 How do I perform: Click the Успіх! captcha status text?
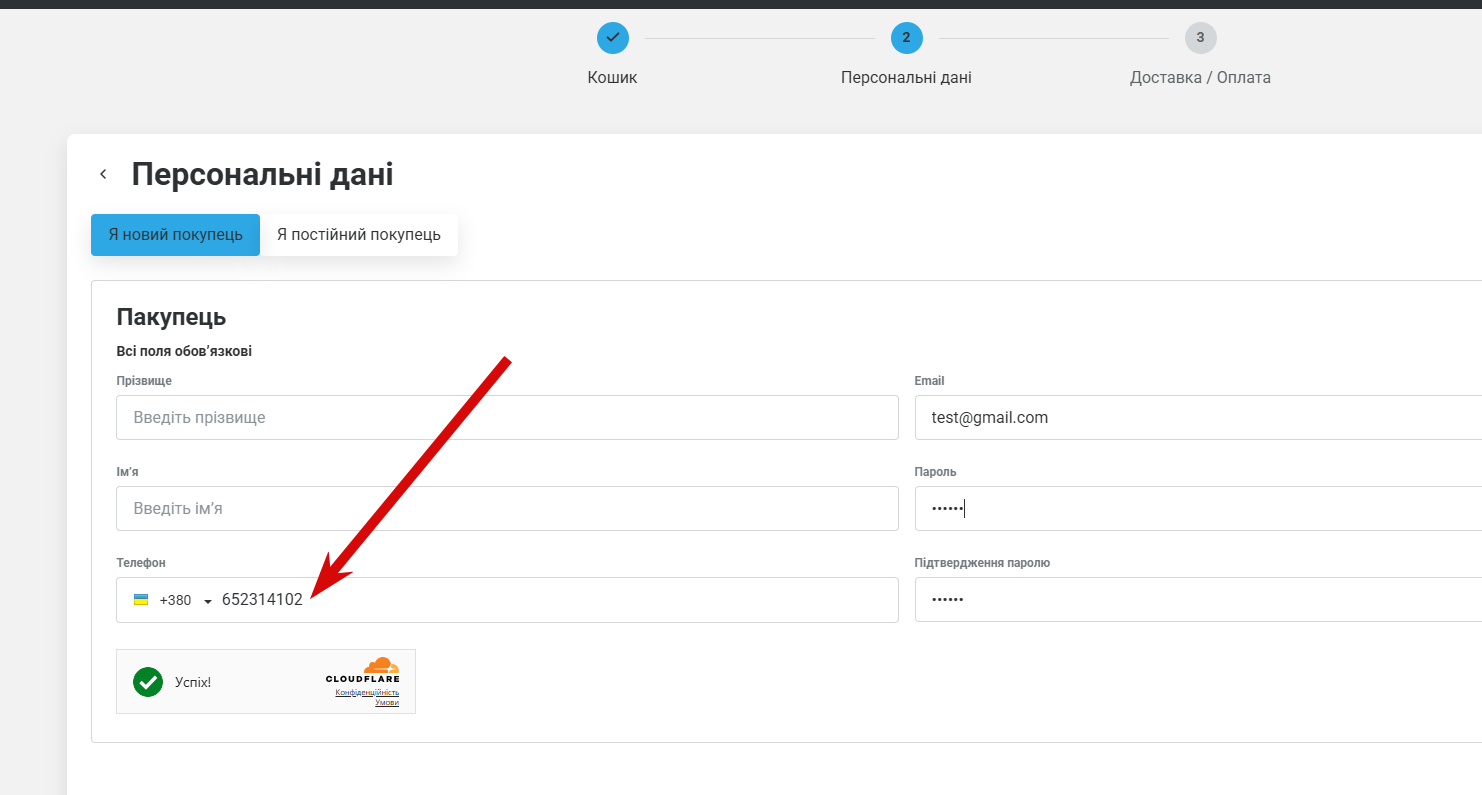(x=193, y=683)
